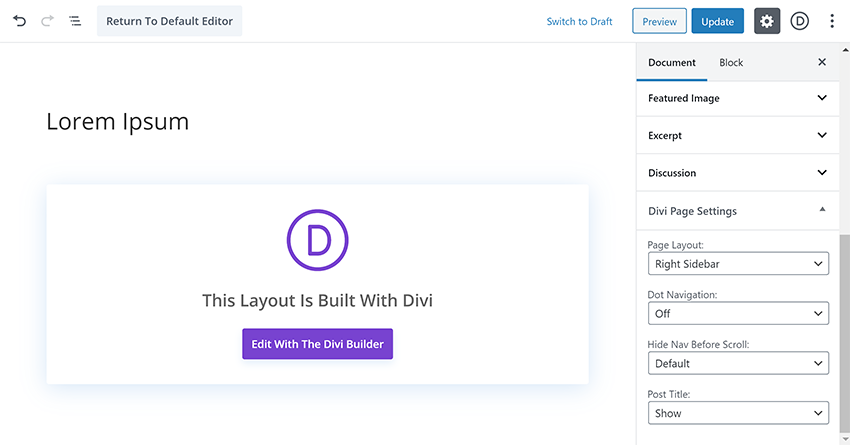Click Switch to Draft link
This screenshot has width=850, height=445.
pos(579,22)
